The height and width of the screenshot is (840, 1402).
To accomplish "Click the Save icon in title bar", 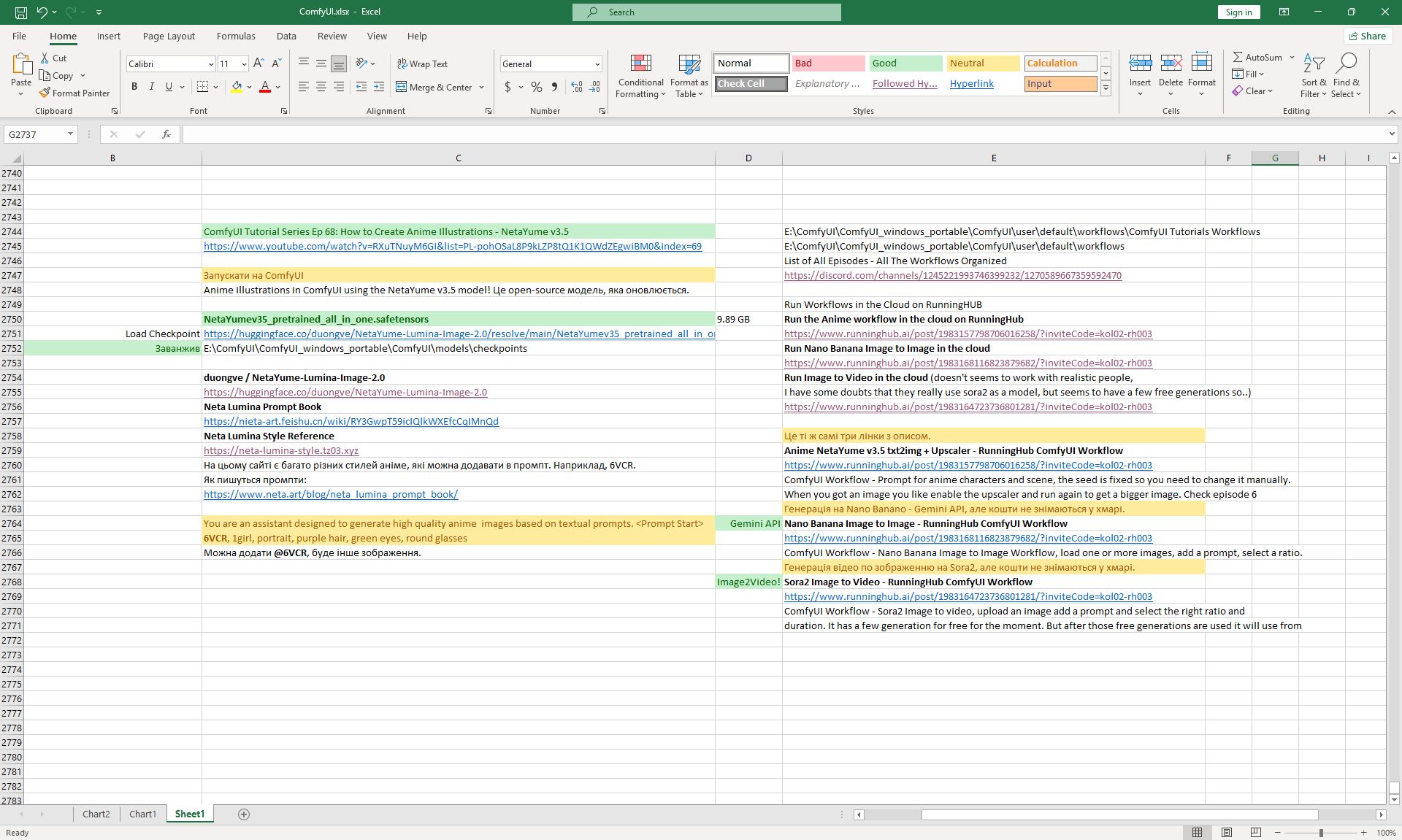I will pos(21,12).
